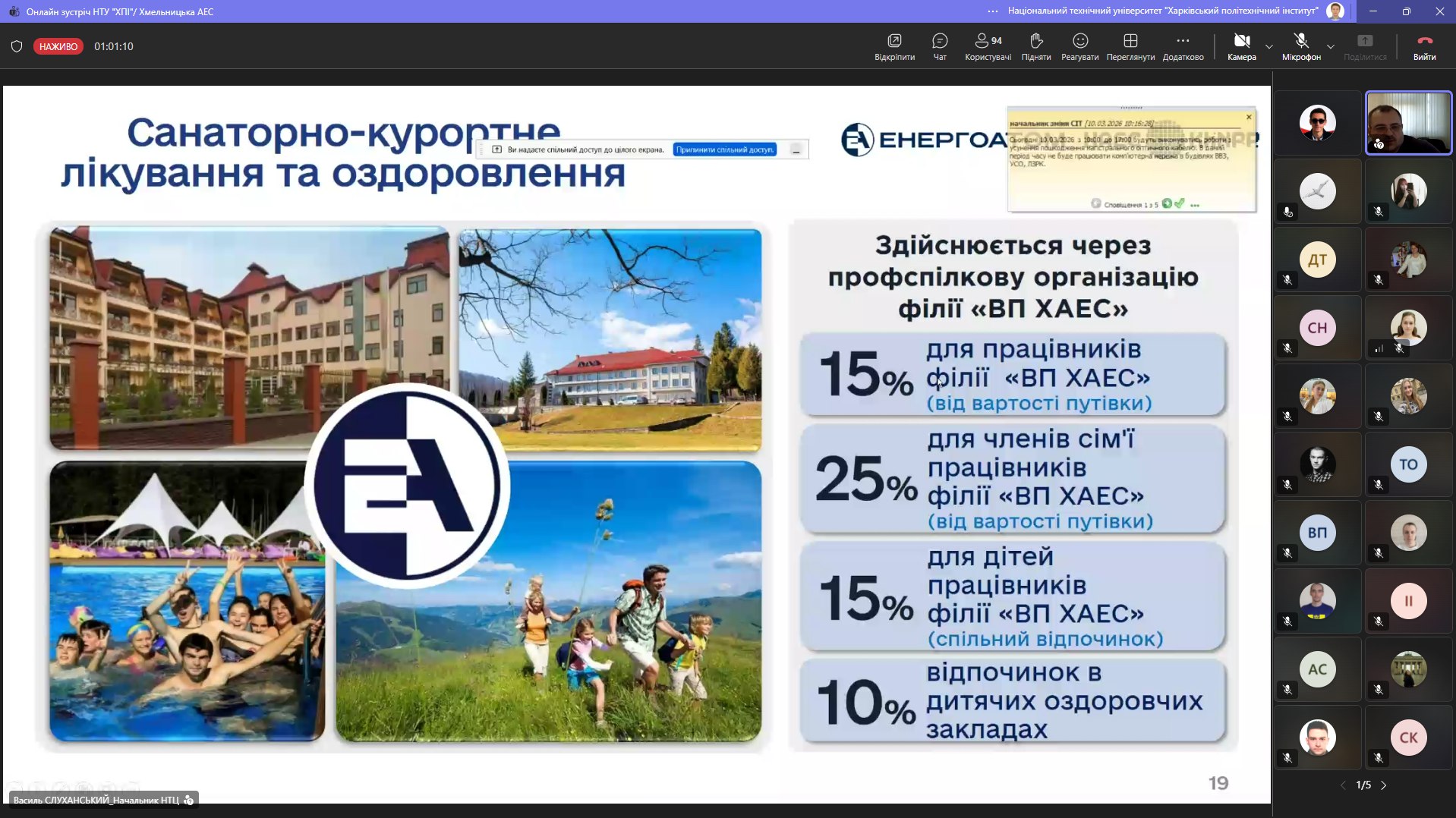Screen dimensions: 1456x818
Task: Toggle the Камера on
Action: (x=1242, y=46)
